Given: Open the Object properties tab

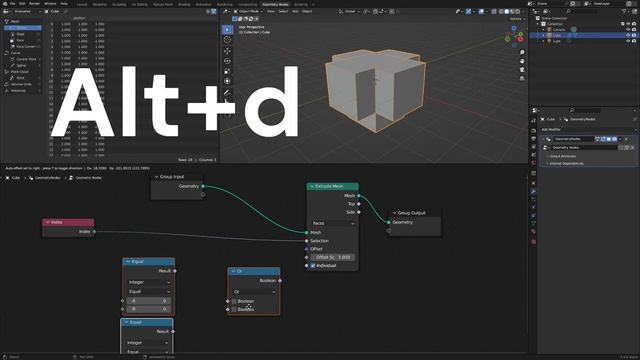Looking at the screenshot, I should [533, 183].
